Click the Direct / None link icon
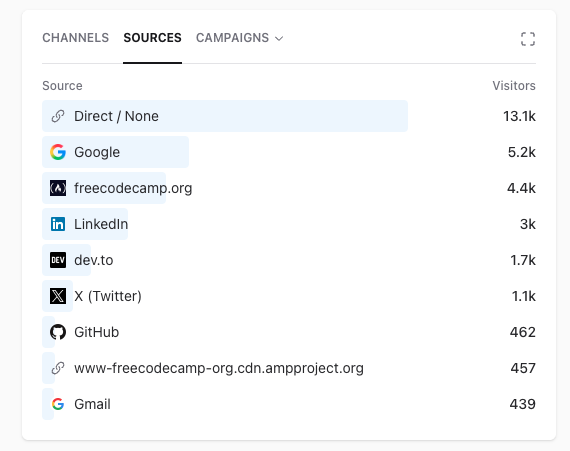This screenshot has height=451, width=570. tap(58, 116)
